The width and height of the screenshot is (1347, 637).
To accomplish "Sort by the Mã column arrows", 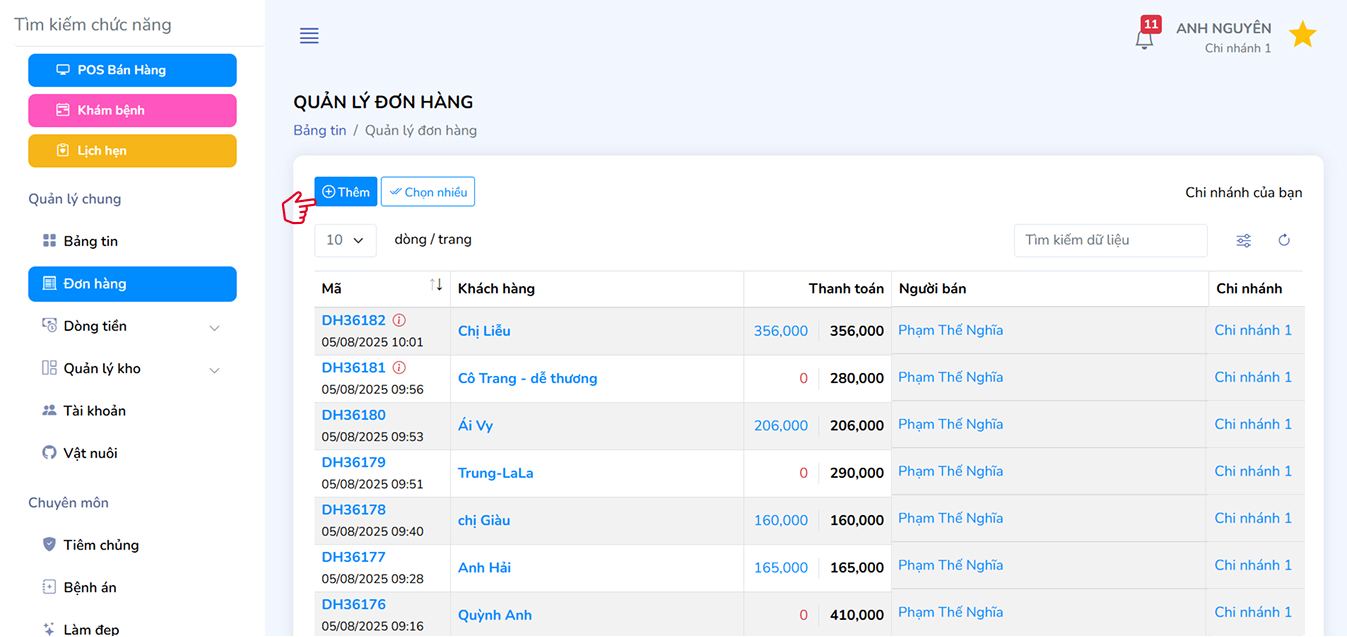I will coord(436,286).
